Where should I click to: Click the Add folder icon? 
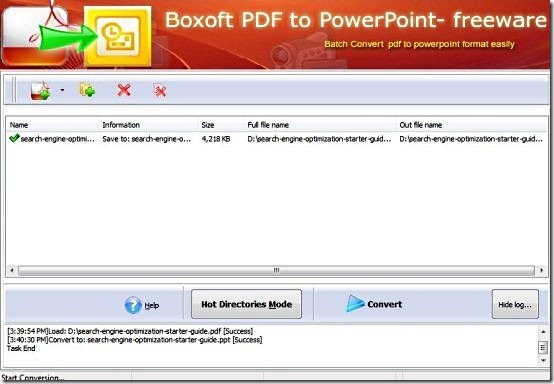pyautogui.click(x=87, y=90)
